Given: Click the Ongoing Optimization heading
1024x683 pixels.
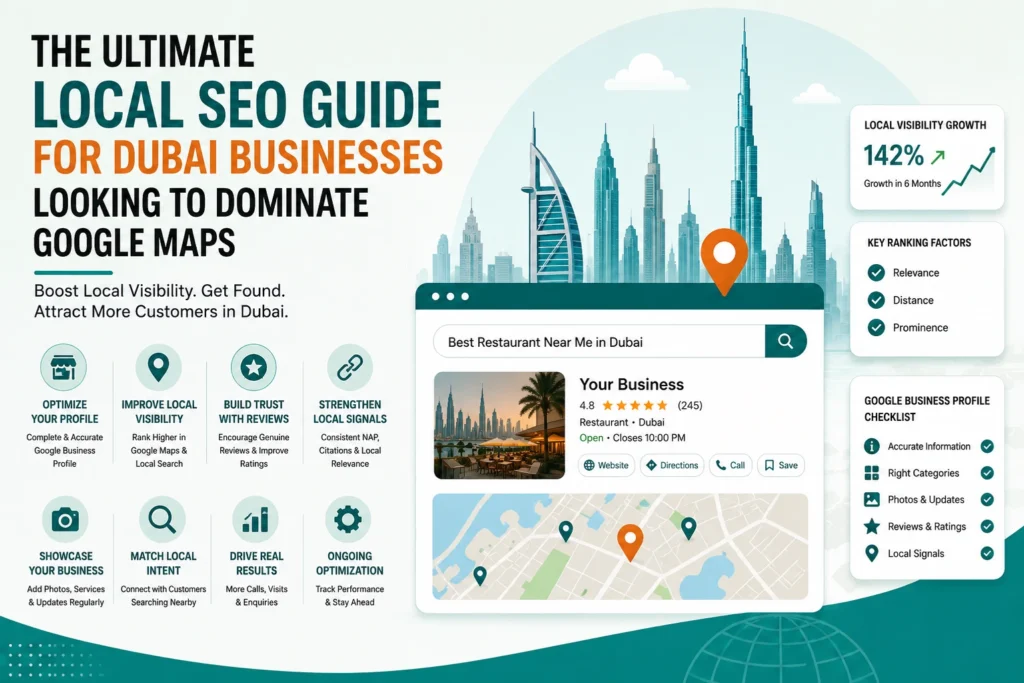Looking at the screenshot, I should [x=349, y=564].
